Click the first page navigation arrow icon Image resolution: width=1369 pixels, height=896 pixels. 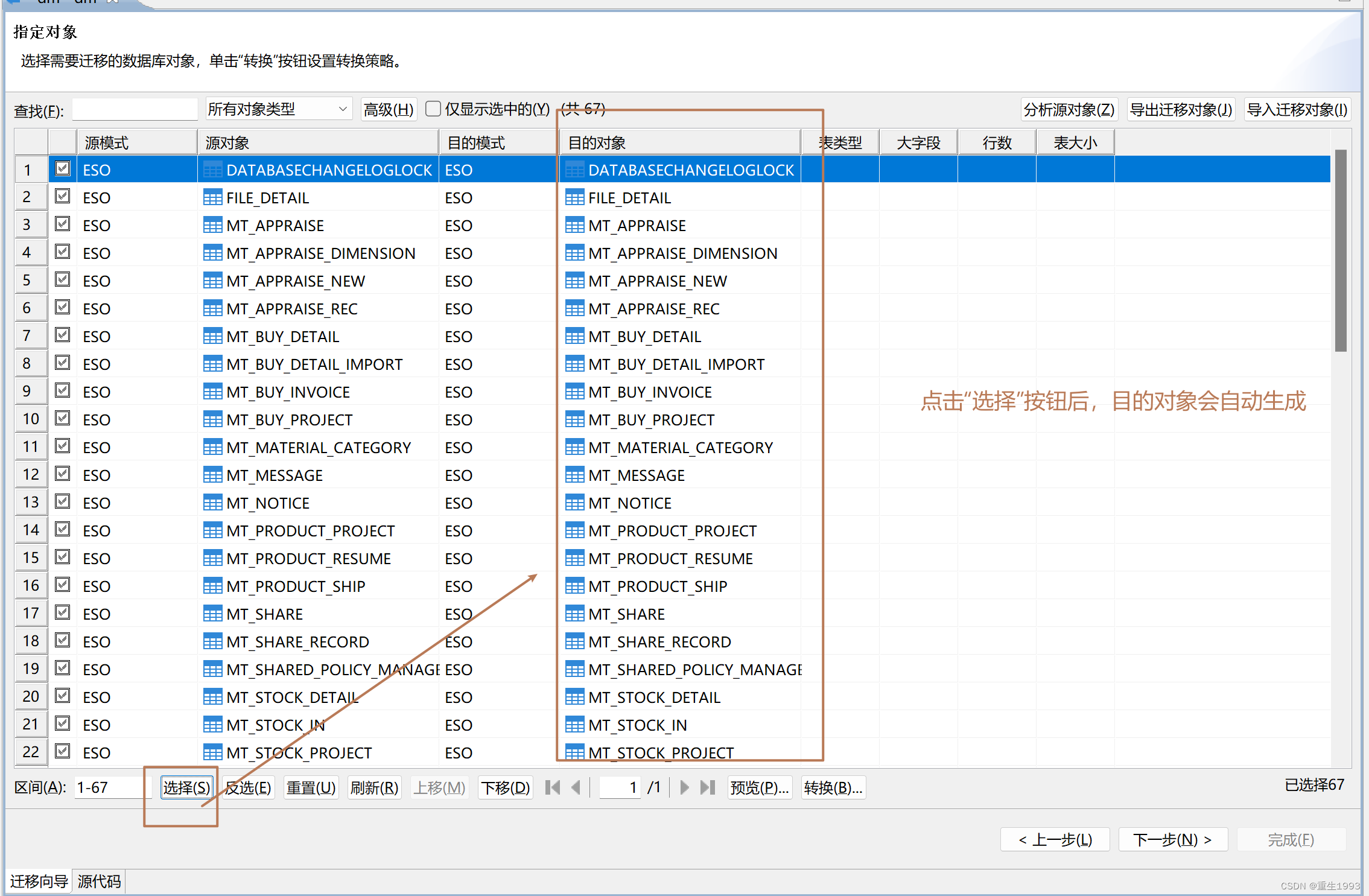552,787
